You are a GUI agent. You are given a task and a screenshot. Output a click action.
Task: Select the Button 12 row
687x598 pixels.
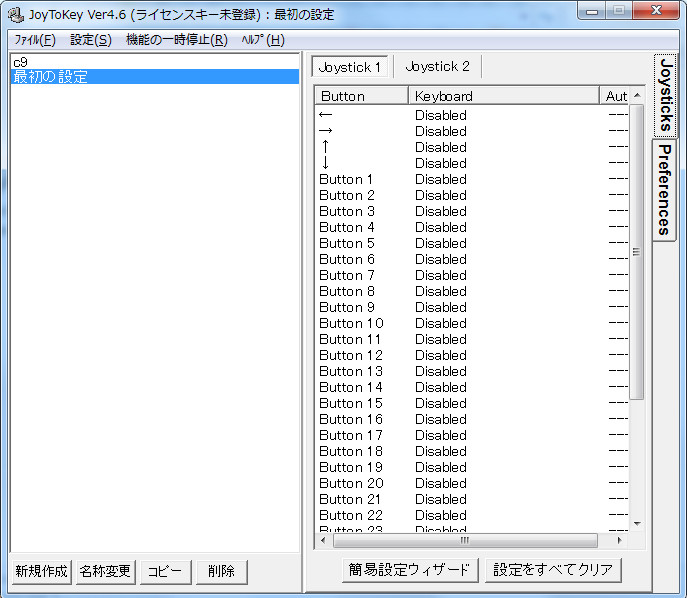coord(472,355)
